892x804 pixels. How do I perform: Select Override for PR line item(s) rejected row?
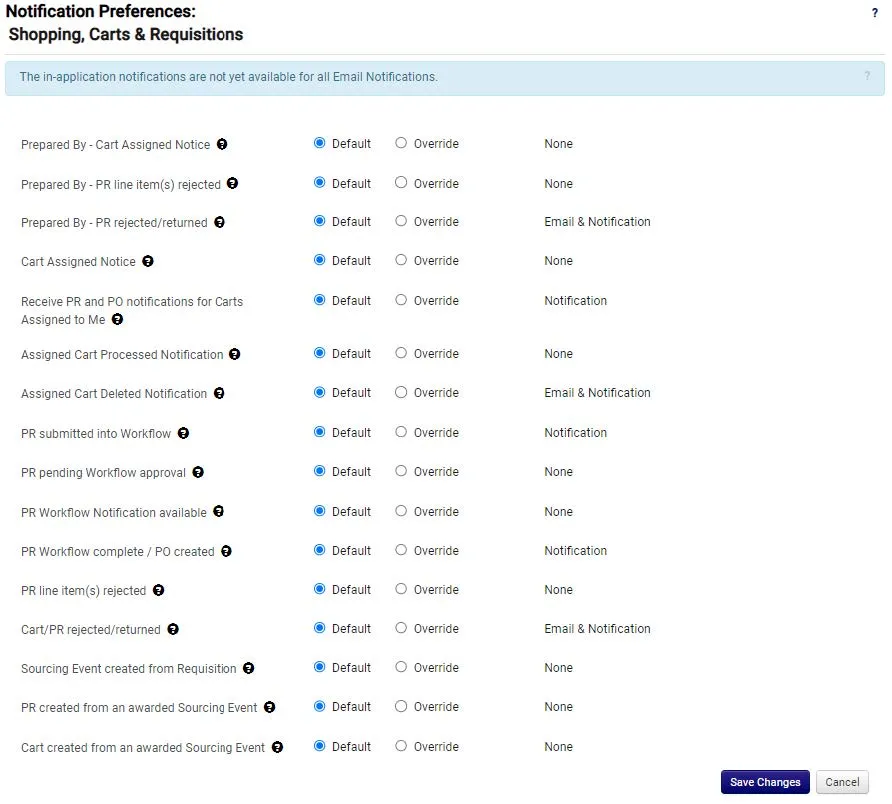coord(401,589)
